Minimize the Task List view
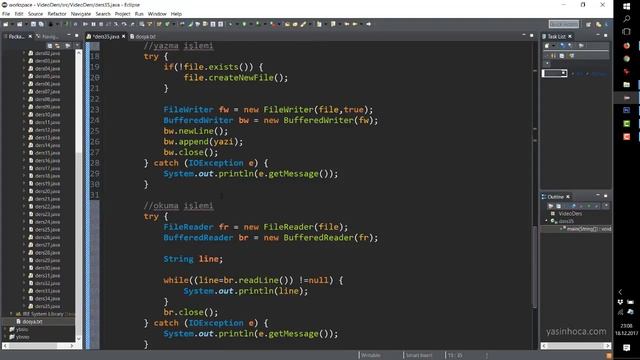This screenshot has width=640, height=360. [598, 36]
